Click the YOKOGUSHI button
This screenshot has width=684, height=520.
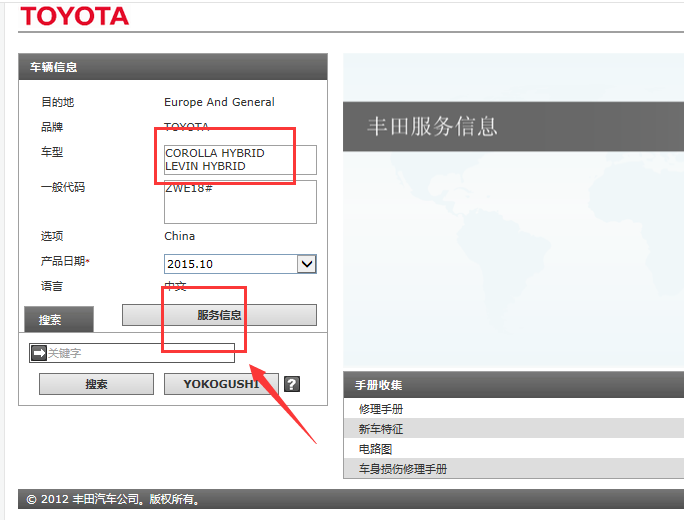click(x=221, y=384)
